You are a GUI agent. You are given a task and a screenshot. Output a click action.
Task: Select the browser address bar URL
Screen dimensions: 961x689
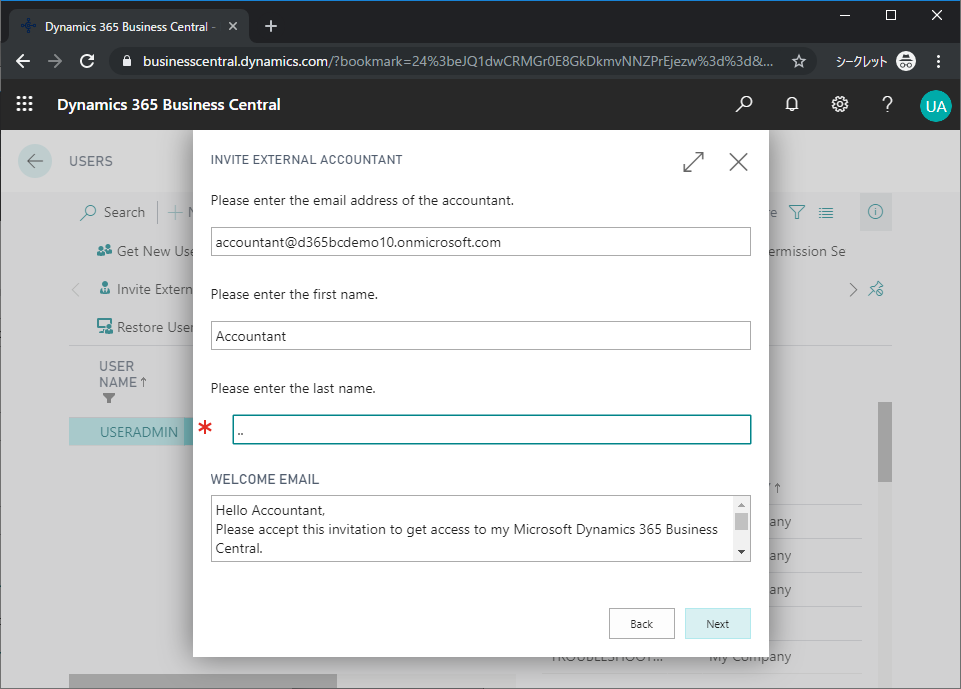[x=458, y=61]
